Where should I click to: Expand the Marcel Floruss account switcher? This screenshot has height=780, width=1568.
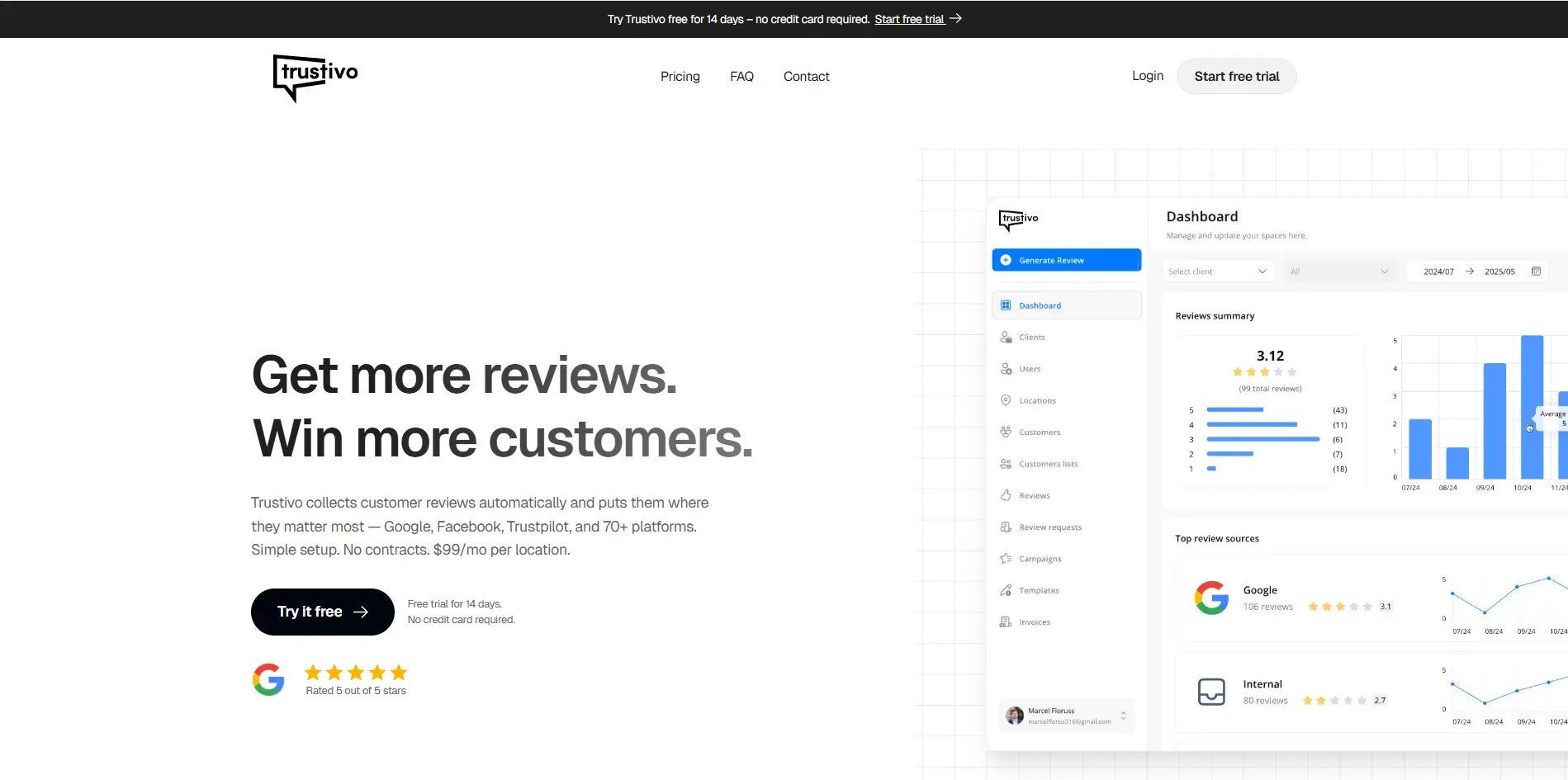(1123, 715)
